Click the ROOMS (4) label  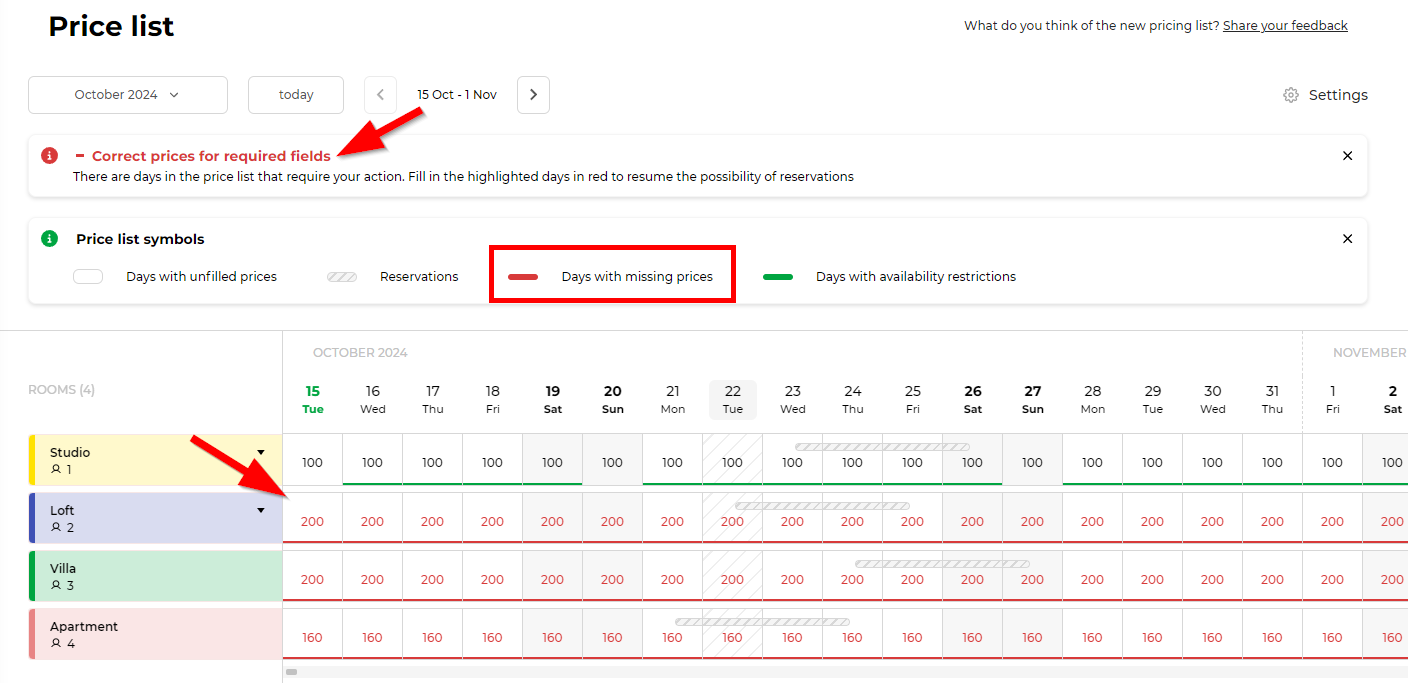click(61, 390)
